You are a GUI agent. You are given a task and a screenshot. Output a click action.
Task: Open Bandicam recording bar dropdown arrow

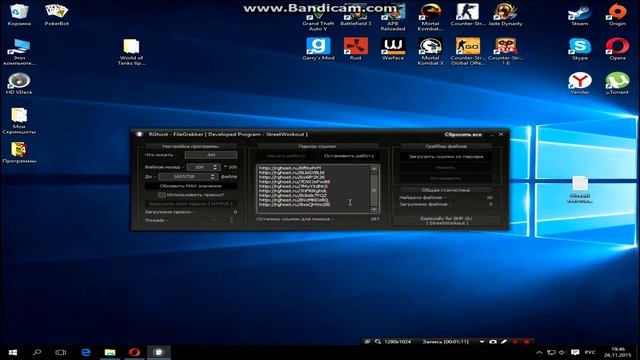(482, 341)
